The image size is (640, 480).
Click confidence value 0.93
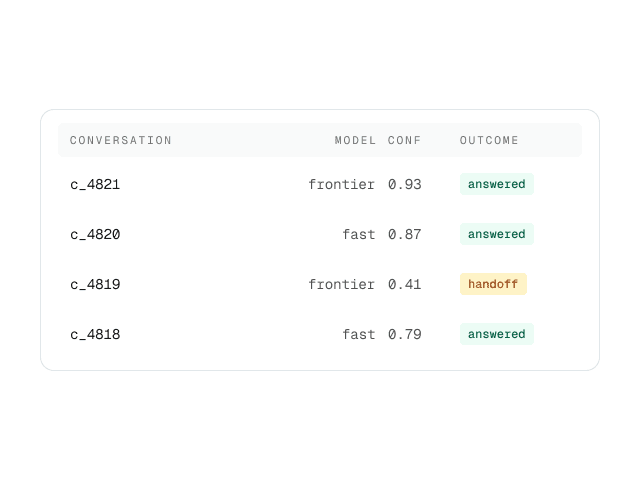tap(404, 184)
